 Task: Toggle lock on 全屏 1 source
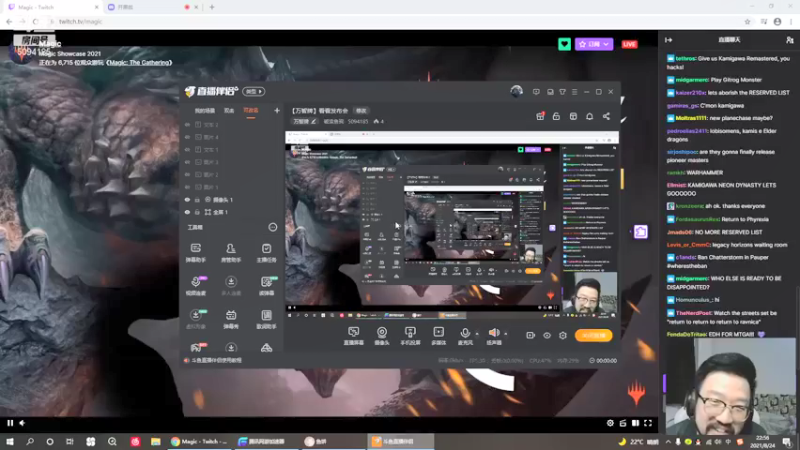click(197, 212)
